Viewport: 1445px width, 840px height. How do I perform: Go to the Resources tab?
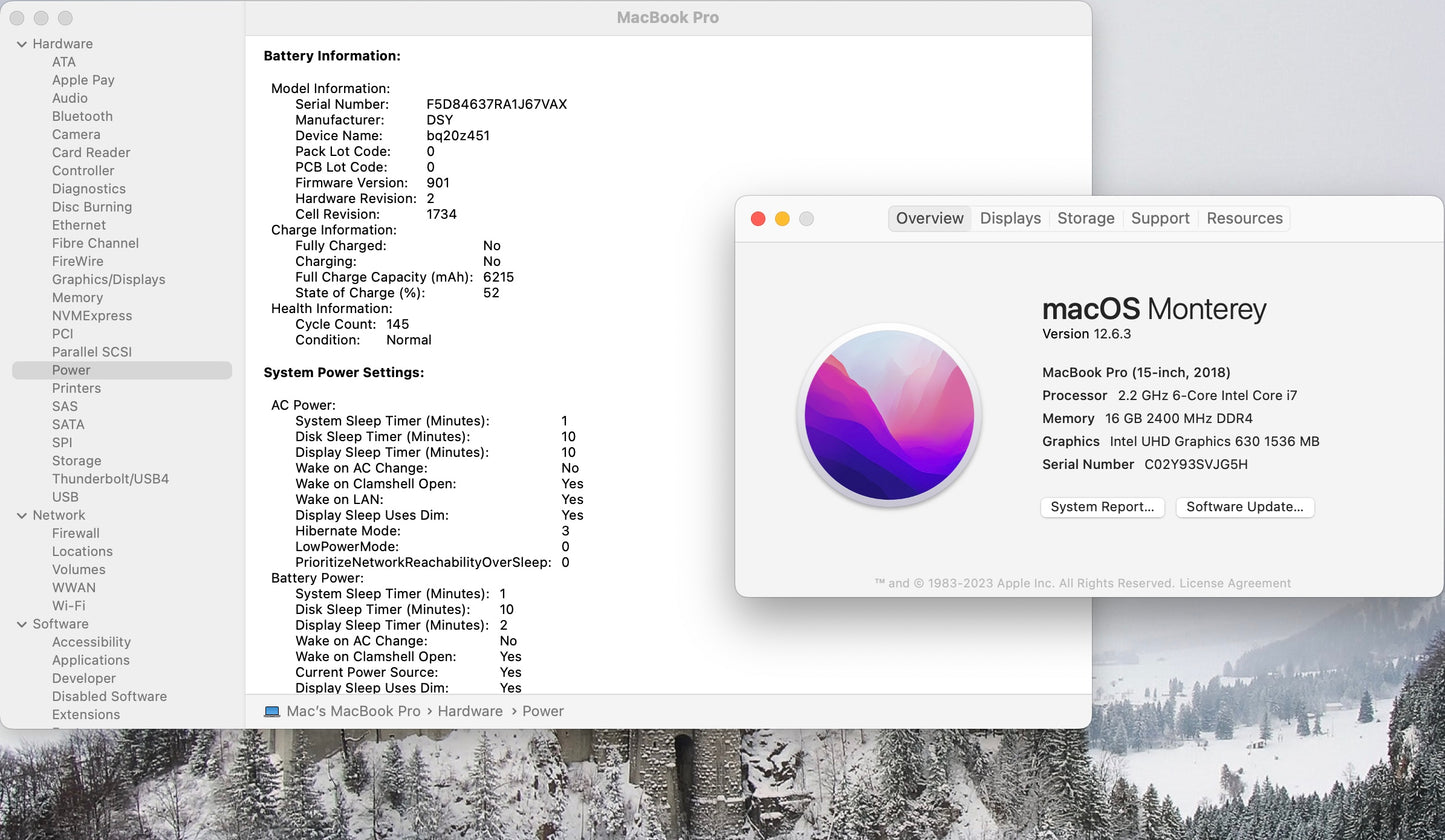pyautogui.click(x=1244, y=218)
